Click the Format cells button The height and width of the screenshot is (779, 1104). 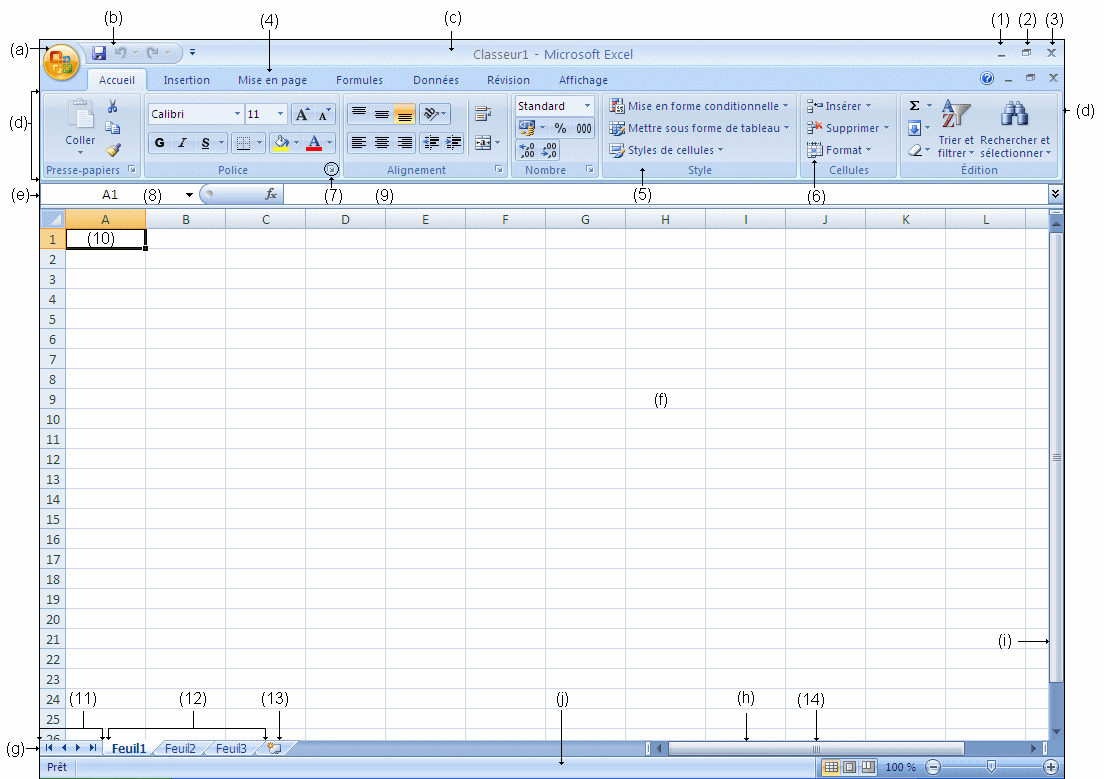(839, 150)
